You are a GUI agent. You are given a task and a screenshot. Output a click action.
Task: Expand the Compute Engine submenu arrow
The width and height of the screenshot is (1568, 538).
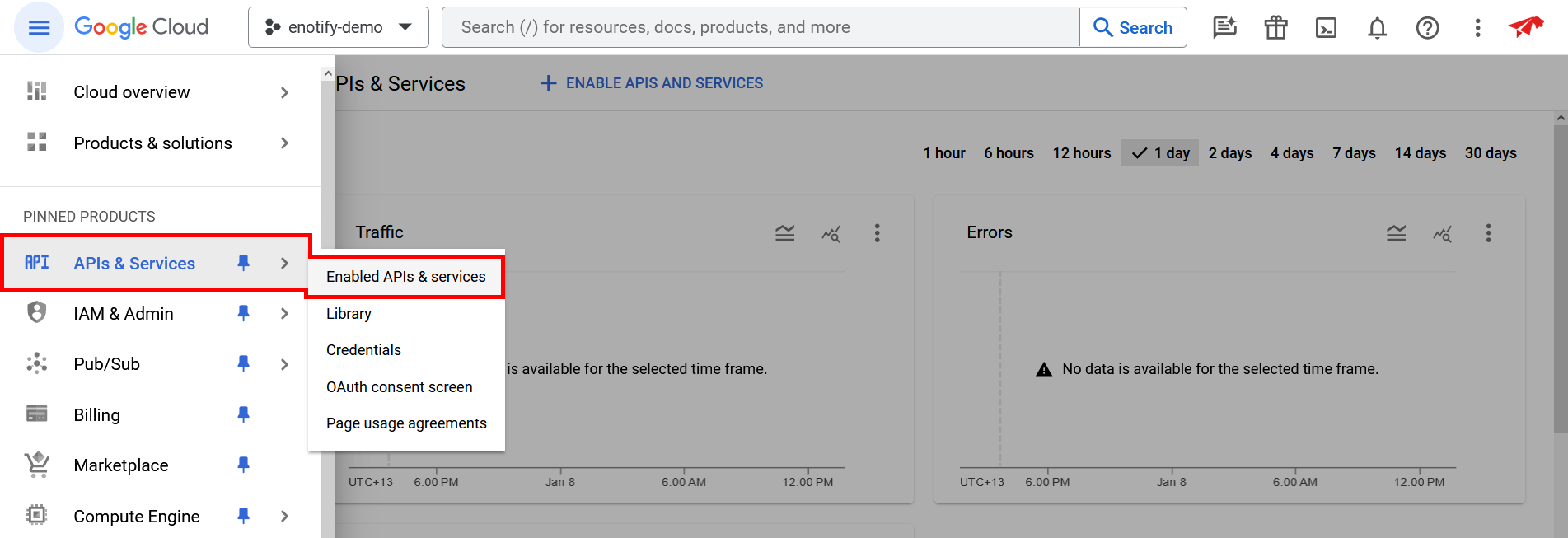(284, 516)
